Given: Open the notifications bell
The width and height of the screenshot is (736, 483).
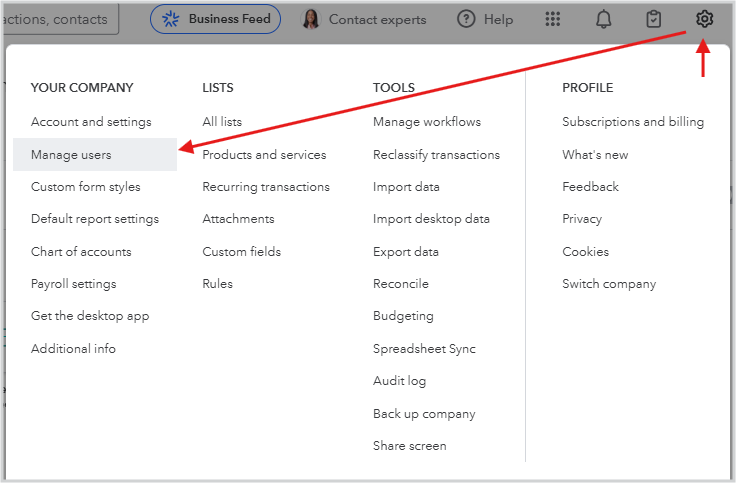Looking at the screenshot, I should [603, 19].
